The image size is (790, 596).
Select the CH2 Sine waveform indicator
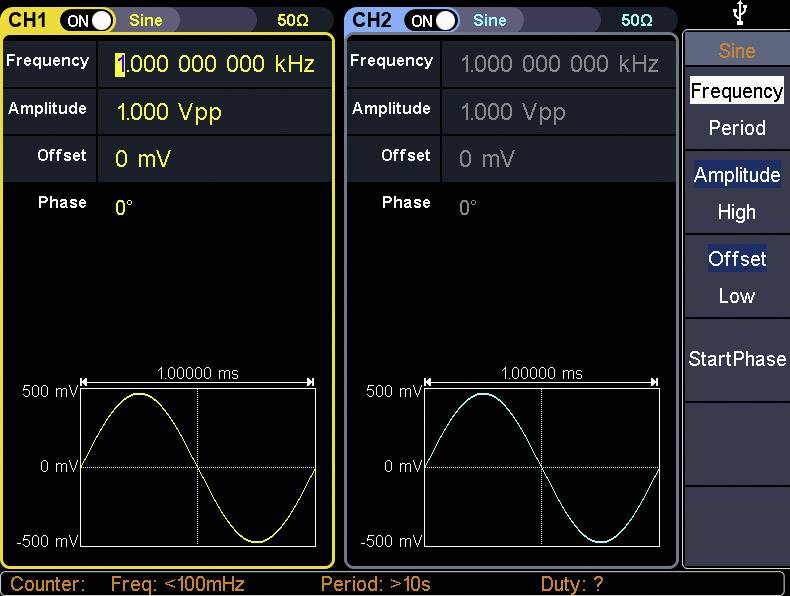pos(490,20)
